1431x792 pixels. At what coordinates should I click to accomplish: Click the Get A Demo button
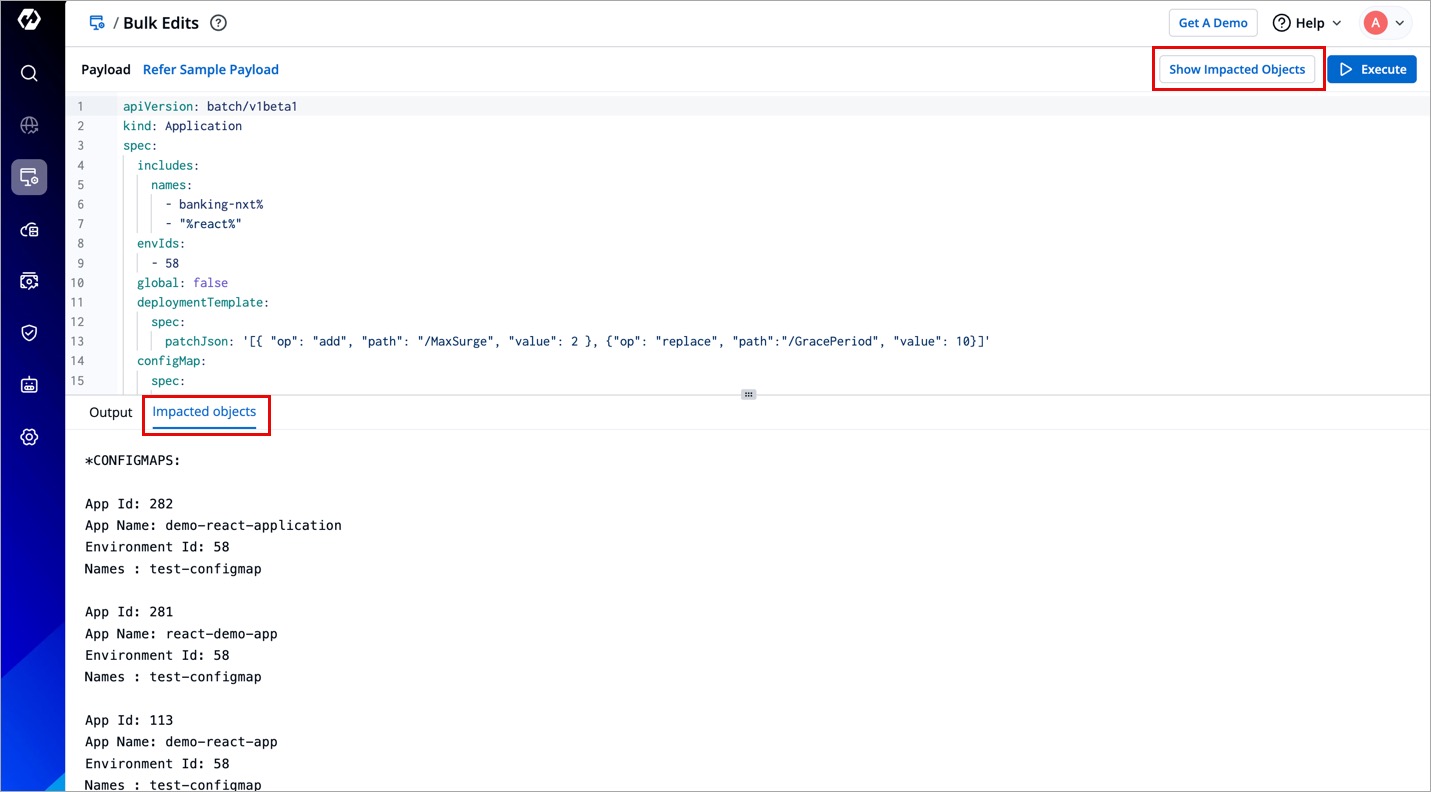(1213, 23)
